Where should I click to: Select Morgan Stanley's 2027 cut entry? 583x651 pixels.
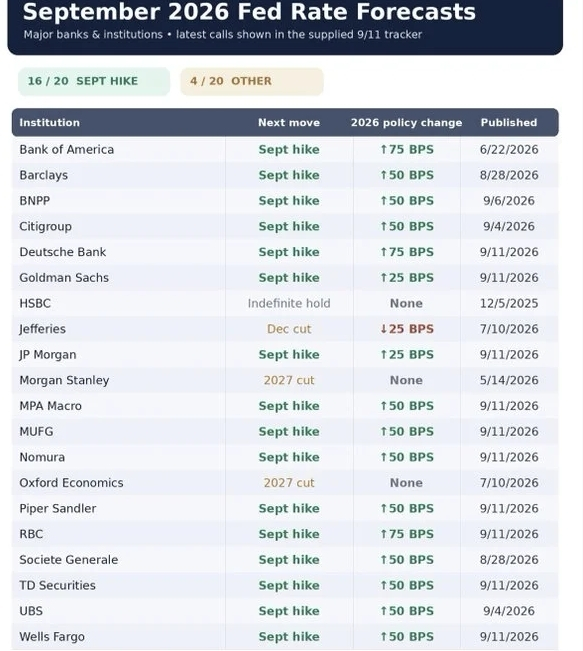click(289, 380)
